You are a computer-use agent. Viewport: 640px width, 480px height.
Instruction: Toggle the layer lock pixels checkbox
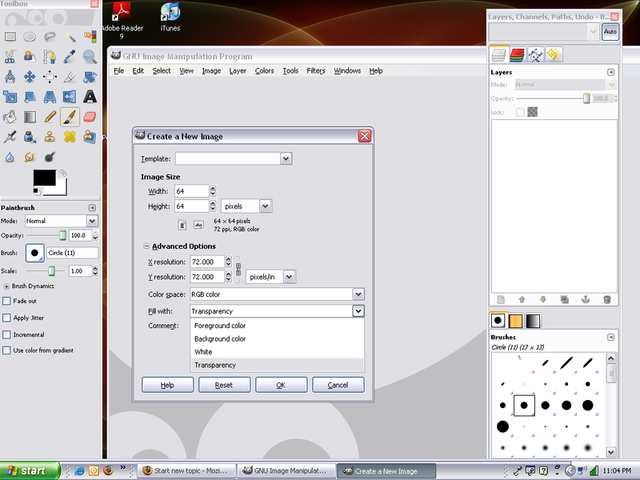[x=520, y=112]
